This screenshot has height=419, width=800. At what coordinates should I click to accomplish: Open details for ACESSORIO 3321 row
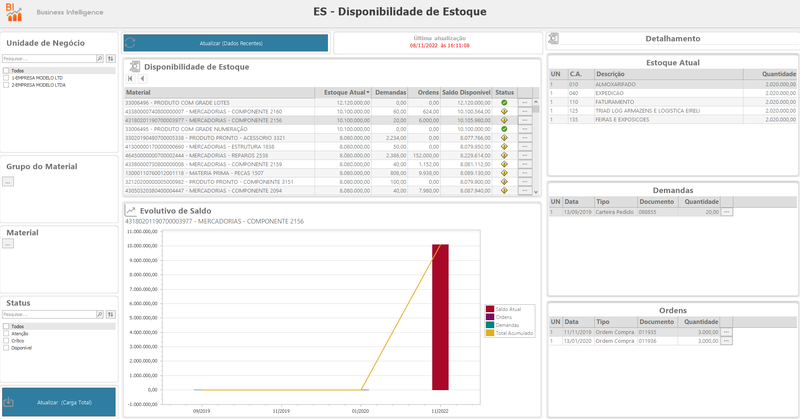click(x=524, y=138)
